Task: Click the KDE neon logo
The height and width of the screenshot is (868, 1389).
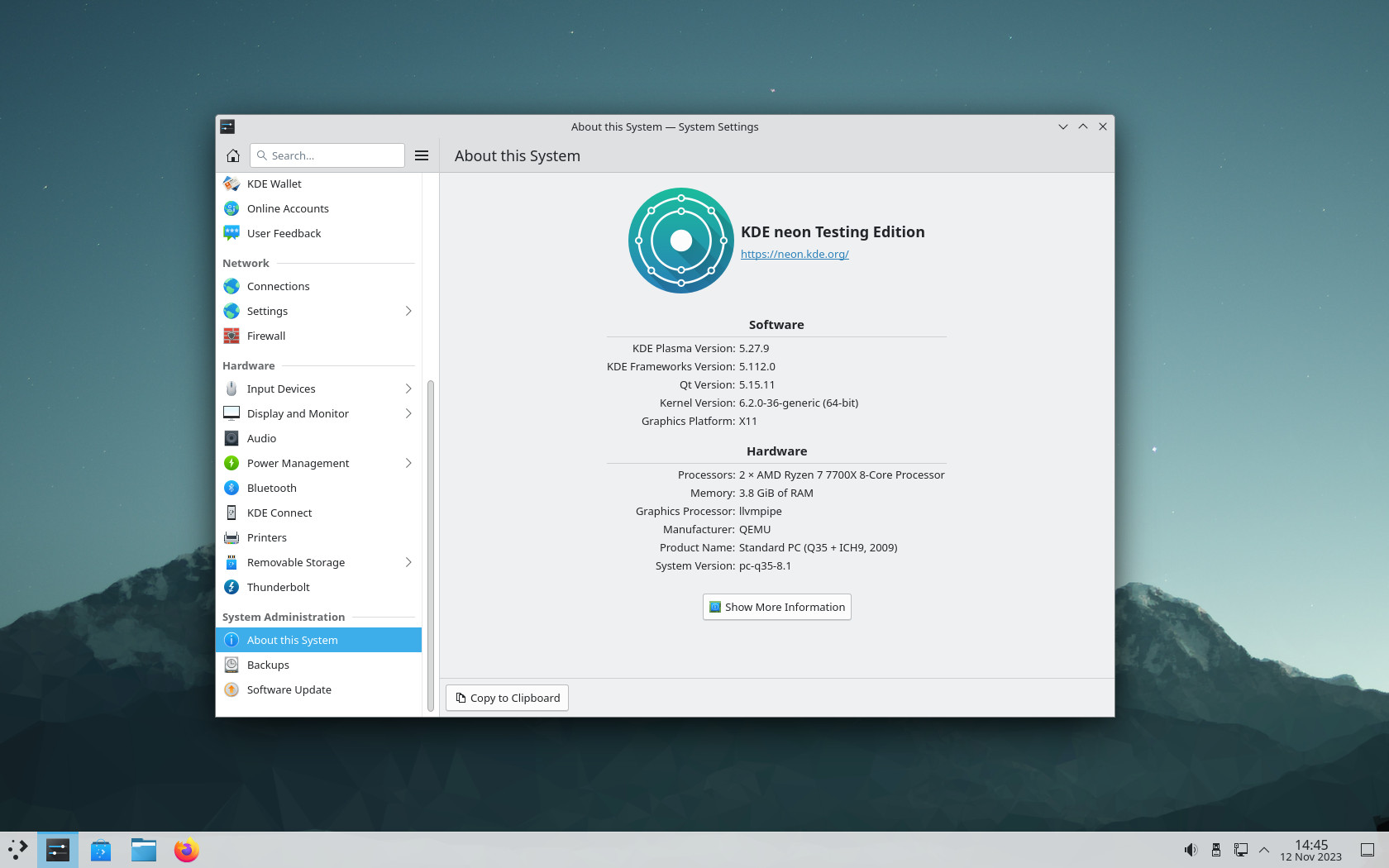Action: point(680,241)
